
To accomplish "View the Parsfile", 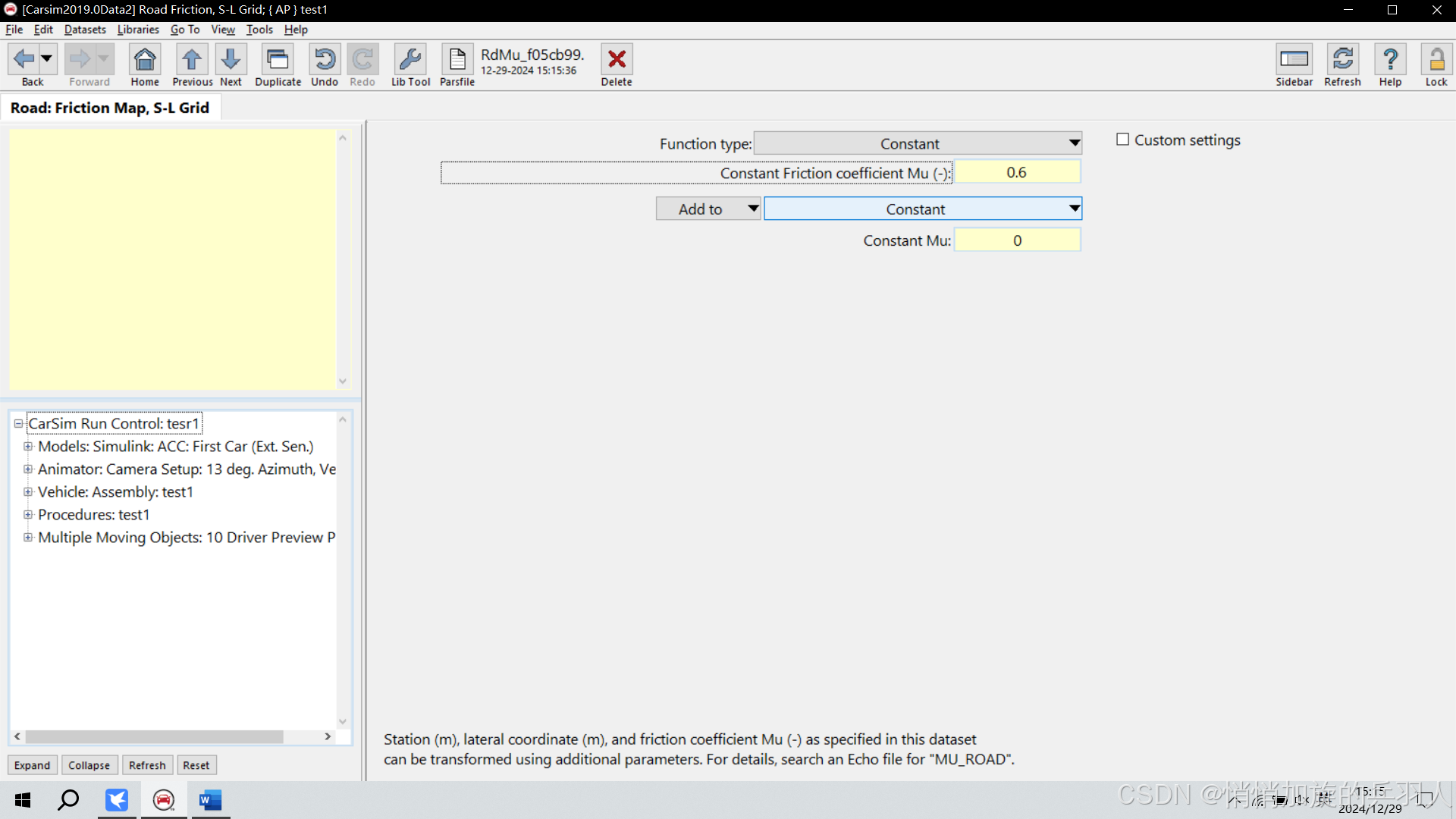I will (457, 60).
